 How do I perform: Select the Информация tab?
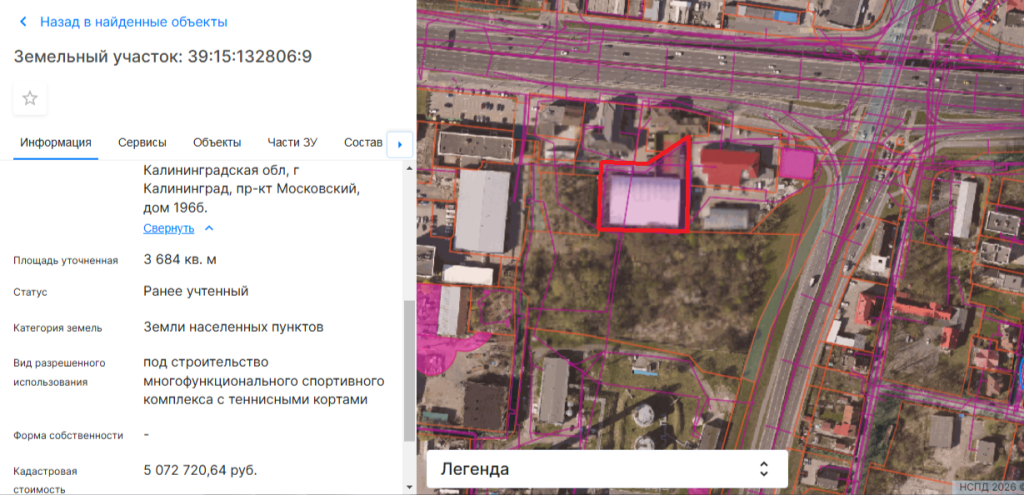pos(56,143)
